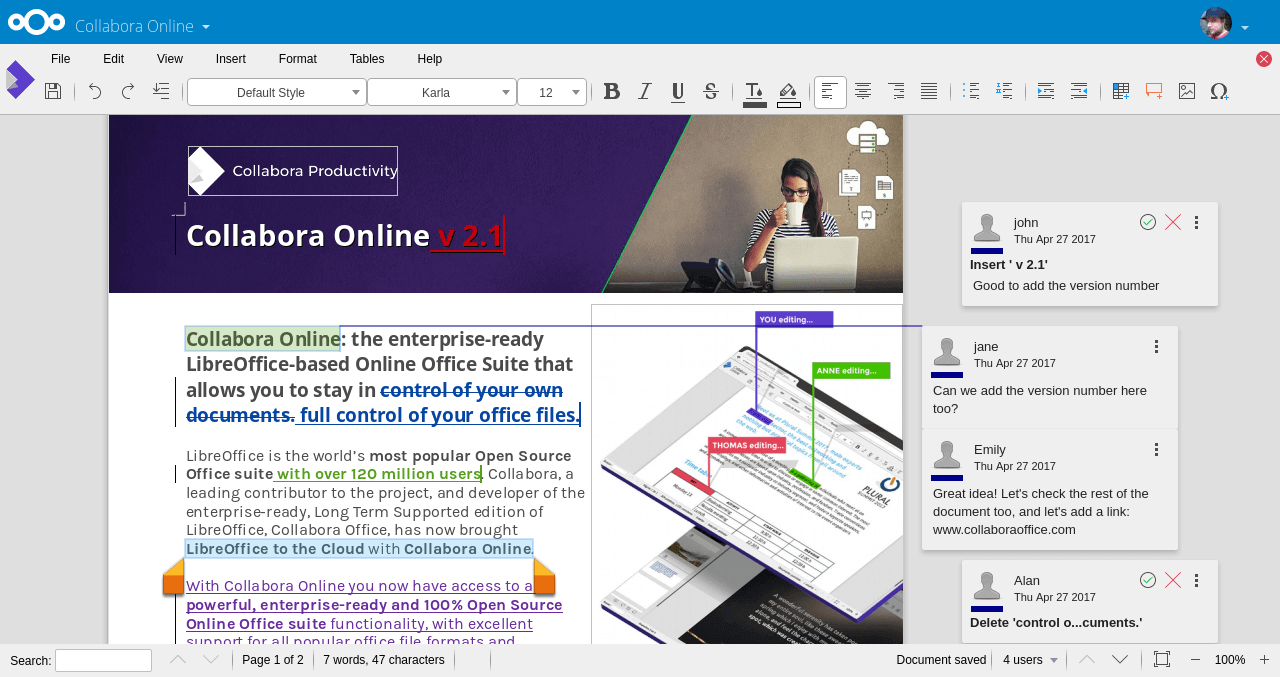Screen dimensions: 1280x677
Task: Decrease paragraph indent
Action: (1079, 92)
